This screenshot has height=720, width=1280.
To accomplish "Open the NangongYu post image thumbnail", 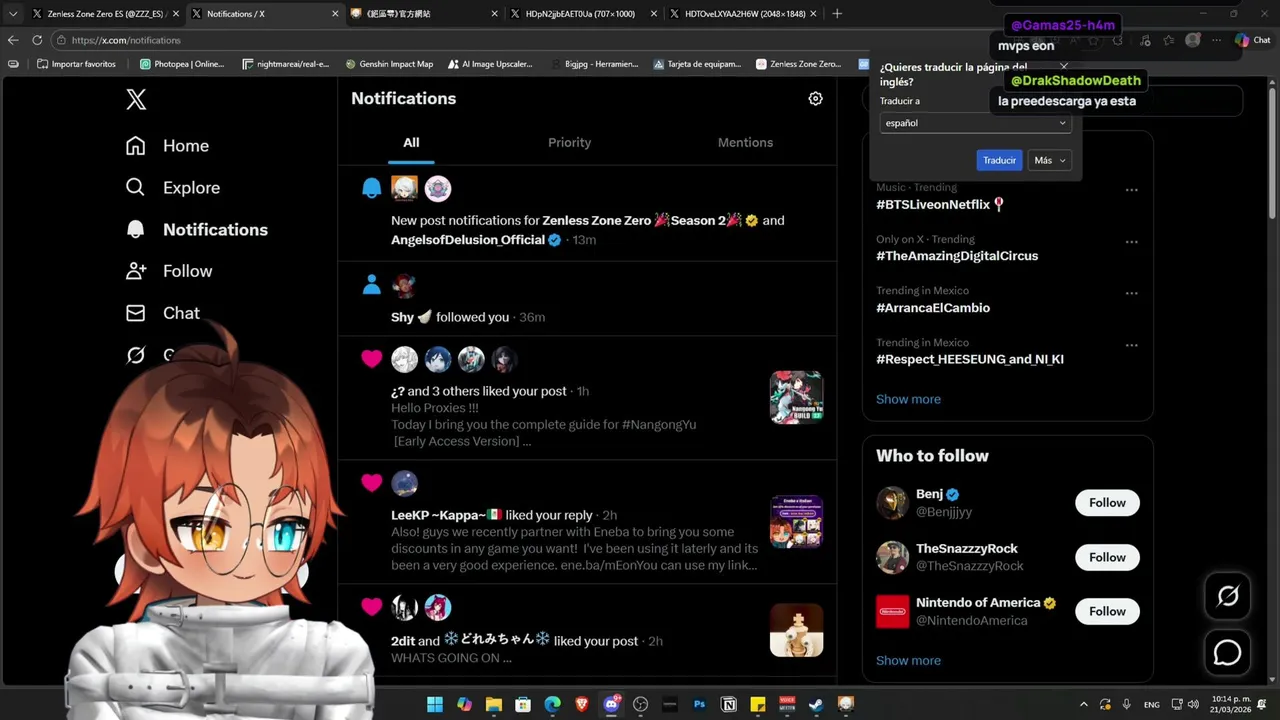I will tap(796, 397).
